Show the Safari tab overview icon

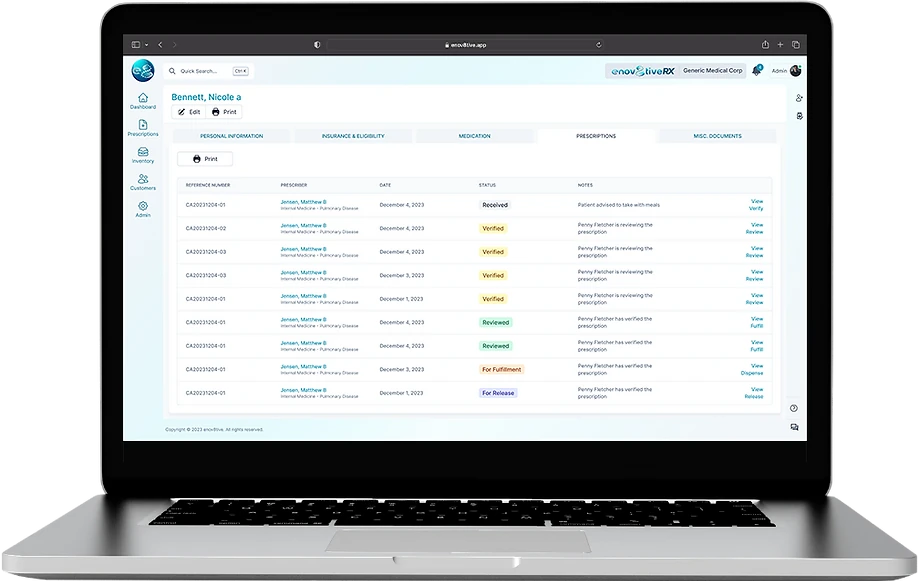pos(796,45)
